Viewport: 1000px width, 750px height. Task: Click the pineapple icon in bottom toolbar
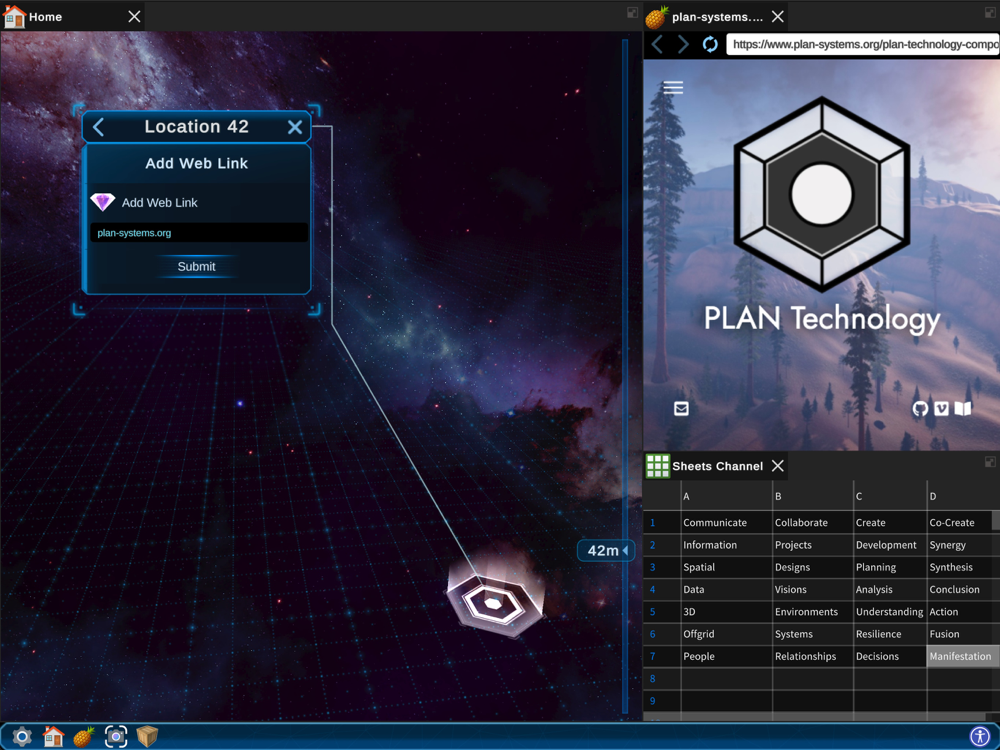coord(84,737)
